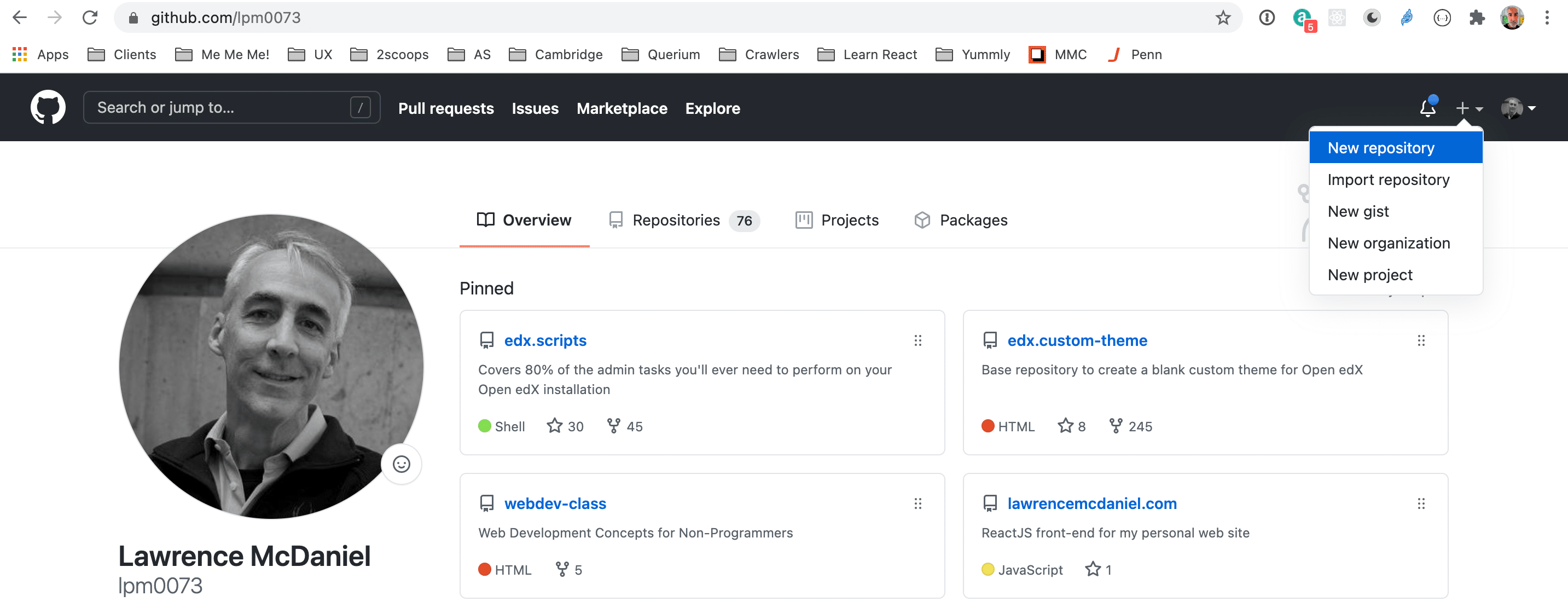Viewport: 1568px width, 613px height.
Task: Open the Cambridge bookmark folder
Action: tap(556, 55)
